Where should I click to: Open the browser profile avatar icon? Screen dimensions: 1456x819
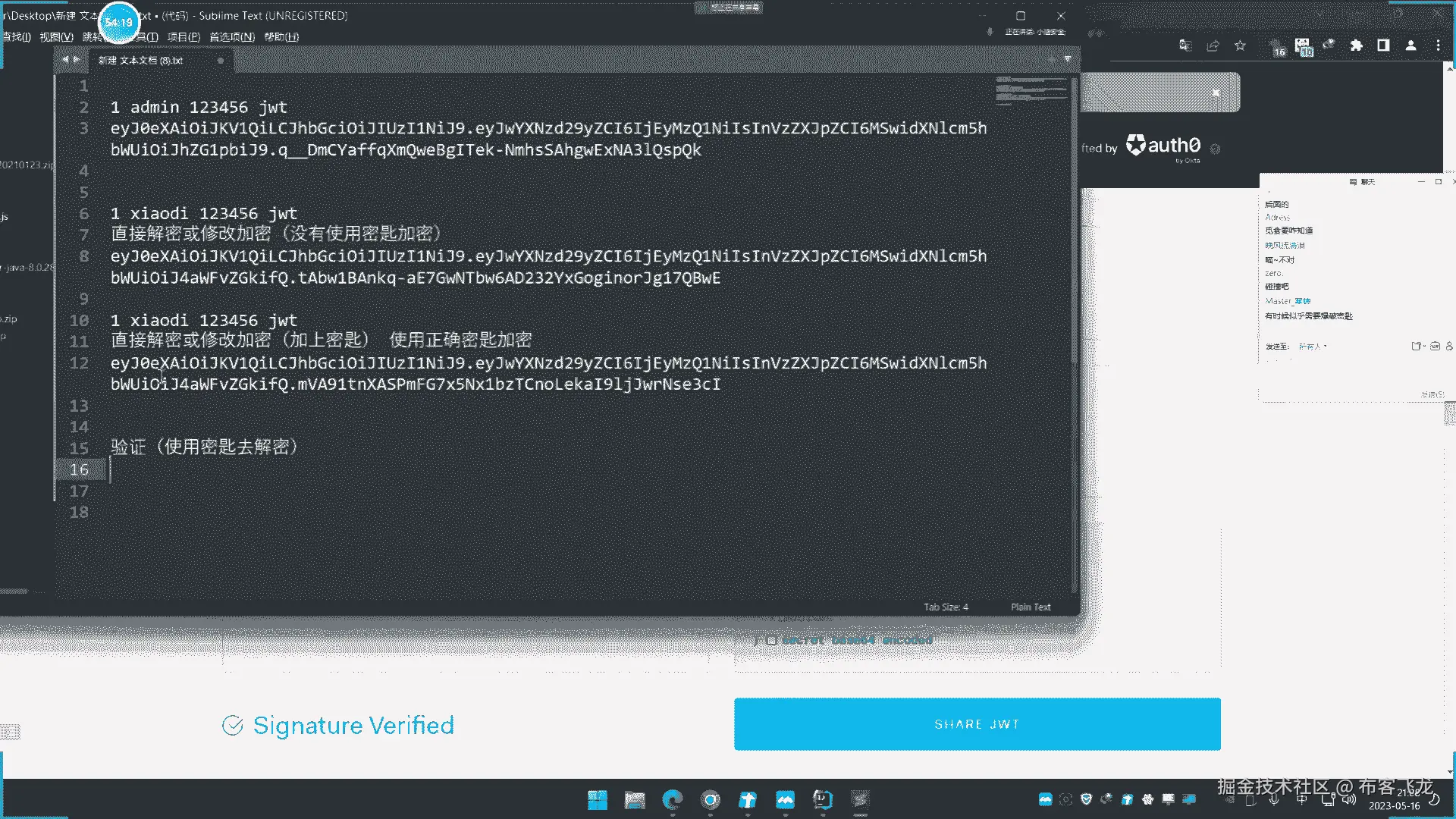1410,45
